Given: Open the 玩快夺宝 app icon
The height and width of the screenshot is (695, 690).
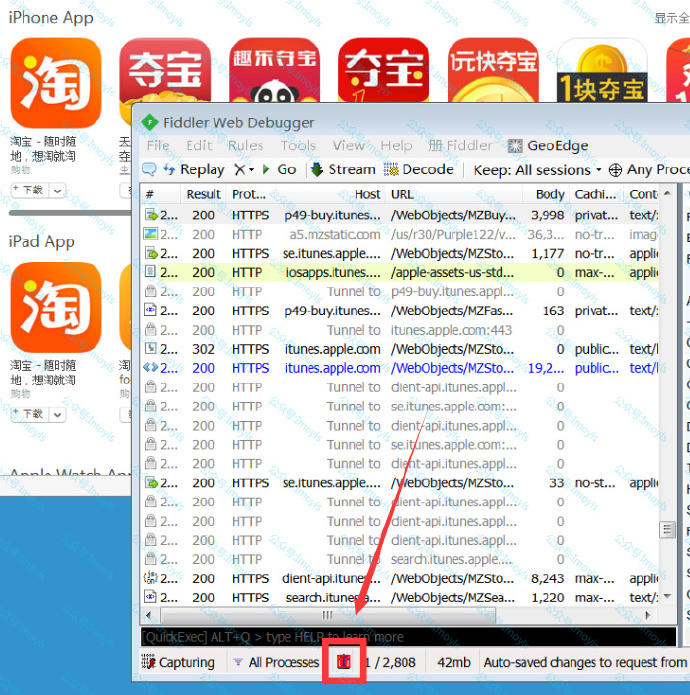Looking at the screenshot, I should point(493,70).
